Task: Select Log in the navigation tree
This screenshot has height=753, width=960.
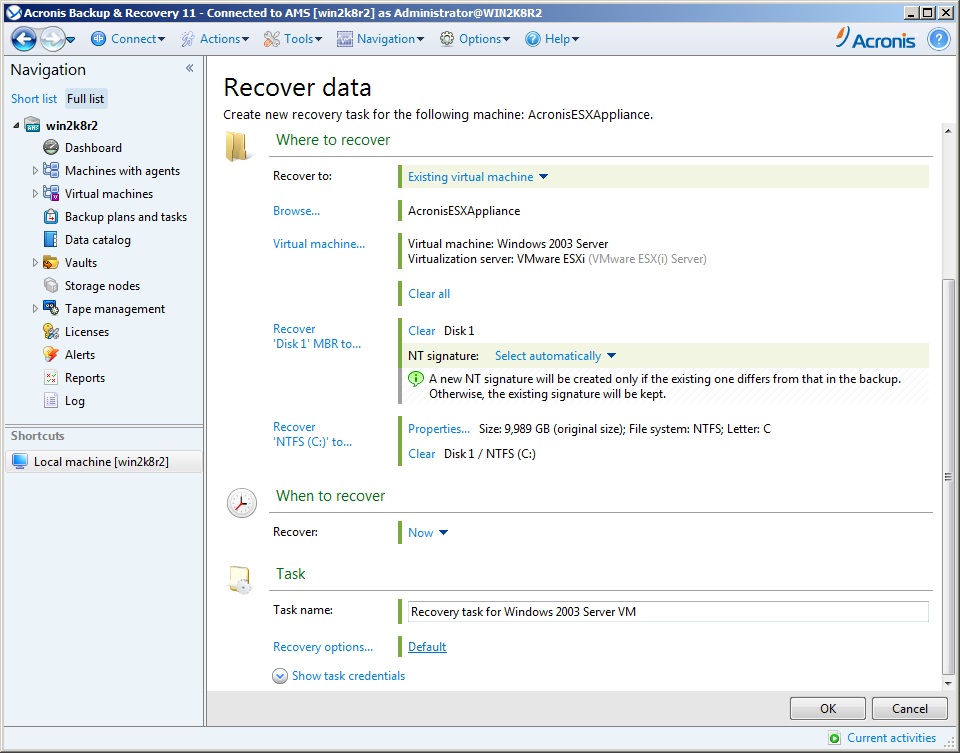Action: pos(75,401)
